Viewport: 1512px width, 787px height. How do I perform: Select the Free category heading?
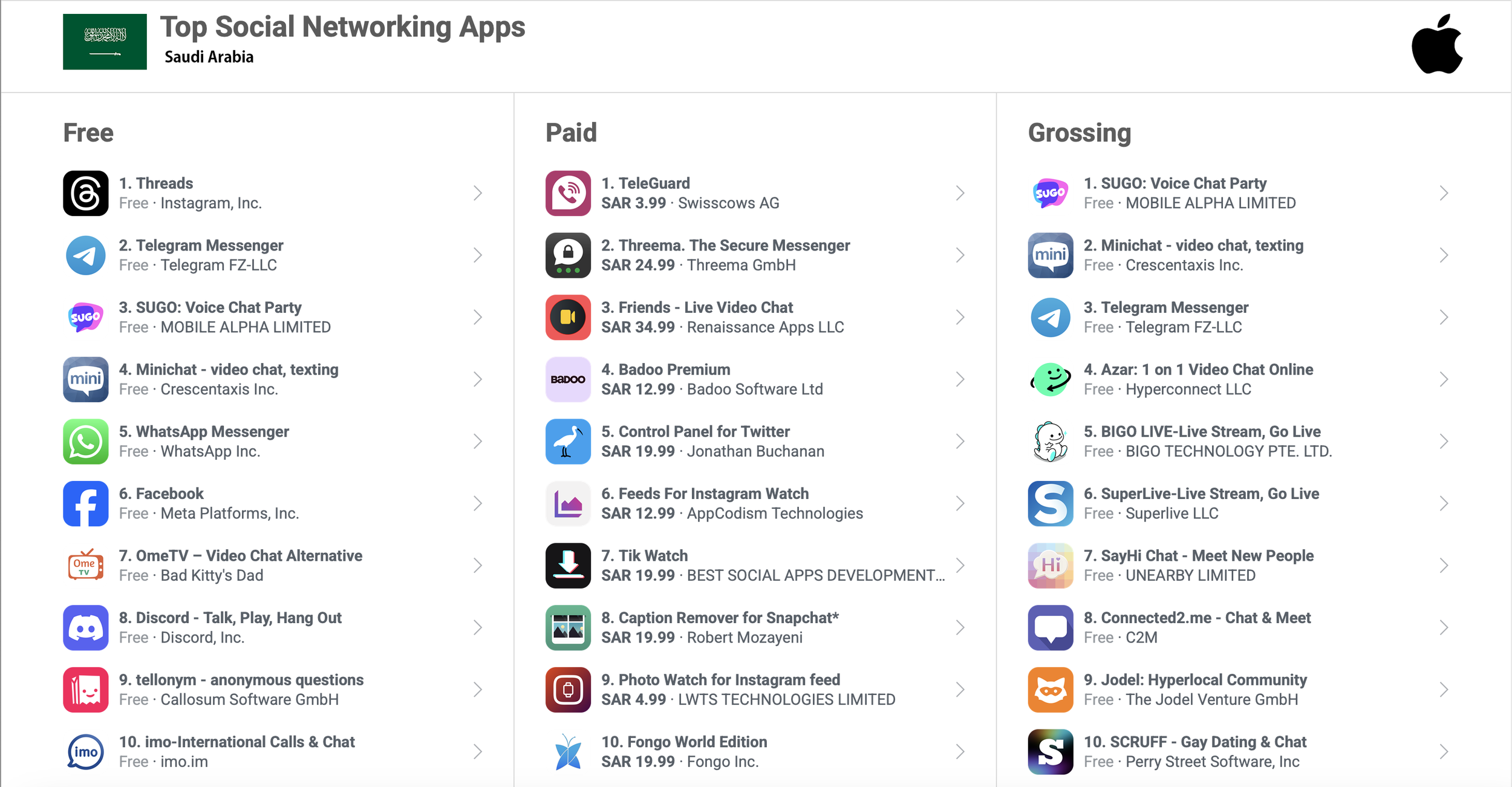[x=88, y=133]
